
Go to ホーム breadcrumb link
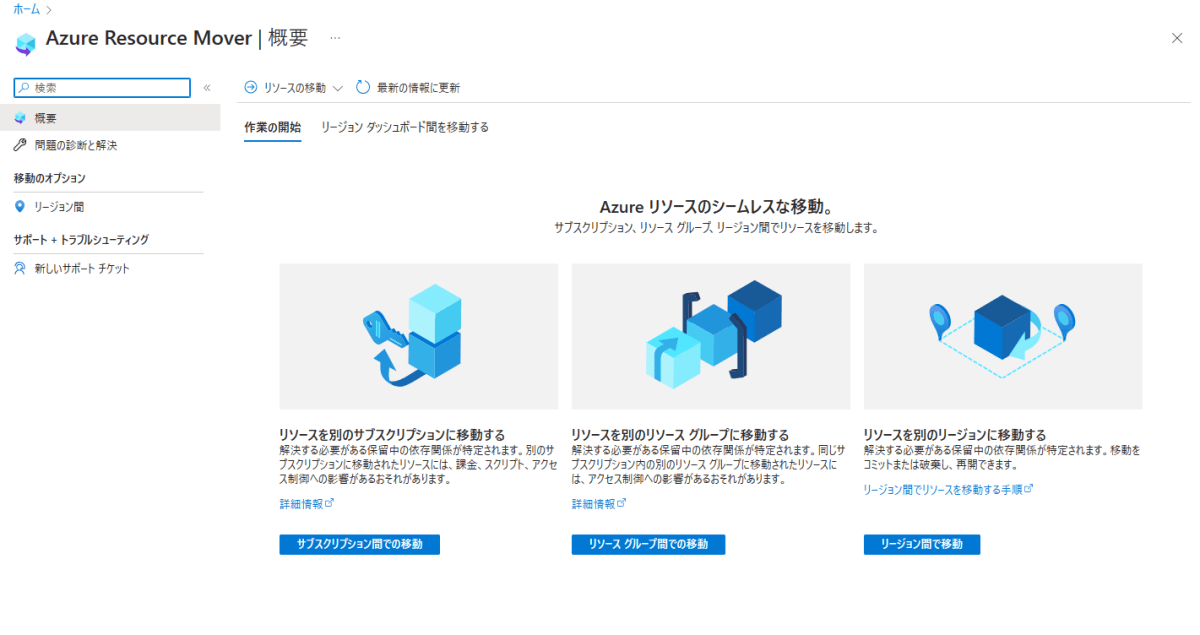[x=27, y=8]
